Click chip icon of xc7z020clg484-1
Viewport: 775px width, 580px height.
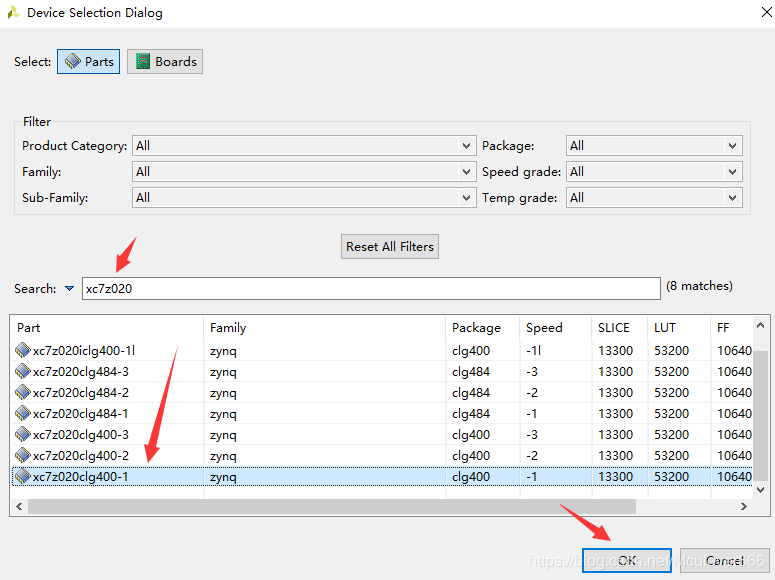23,413
